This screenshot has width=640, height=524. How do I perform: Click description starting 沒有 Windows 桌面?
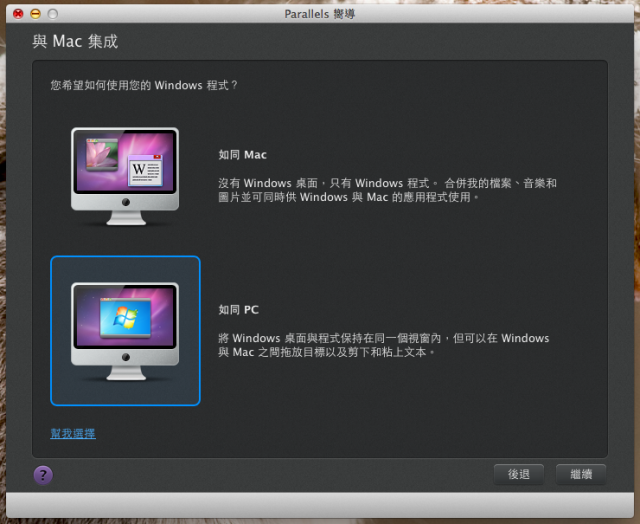tap(387, 190)
